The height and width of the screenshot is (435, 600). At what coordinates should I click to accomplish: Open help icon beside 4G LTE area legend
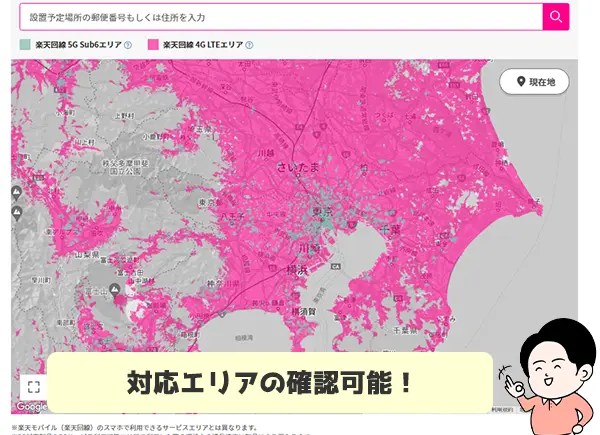(249, 46)
